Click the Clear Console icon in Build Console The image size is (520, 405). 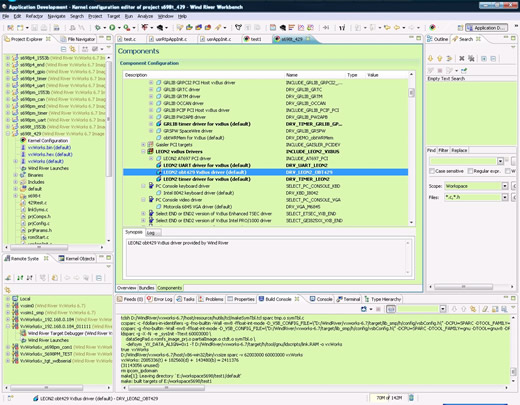click(x=485, y=309)
